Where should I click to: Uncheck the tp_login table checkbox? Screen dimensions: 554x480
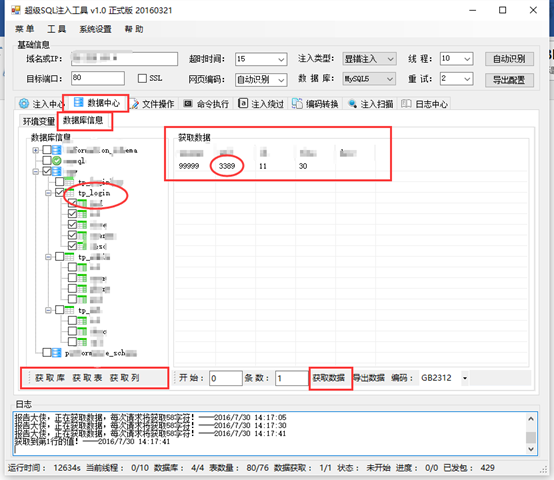[x=60, y=192]
